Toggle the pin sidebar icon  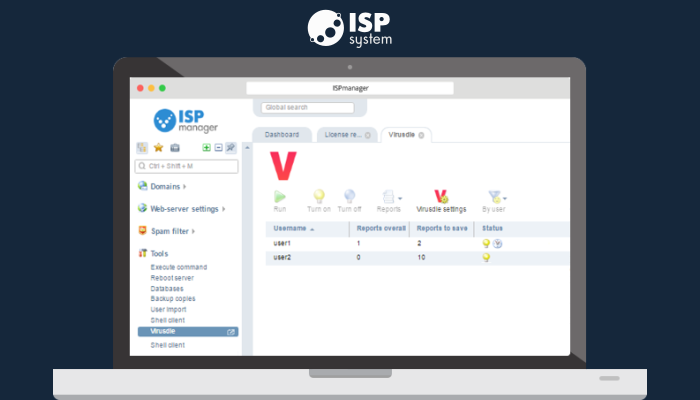[230, 148]
